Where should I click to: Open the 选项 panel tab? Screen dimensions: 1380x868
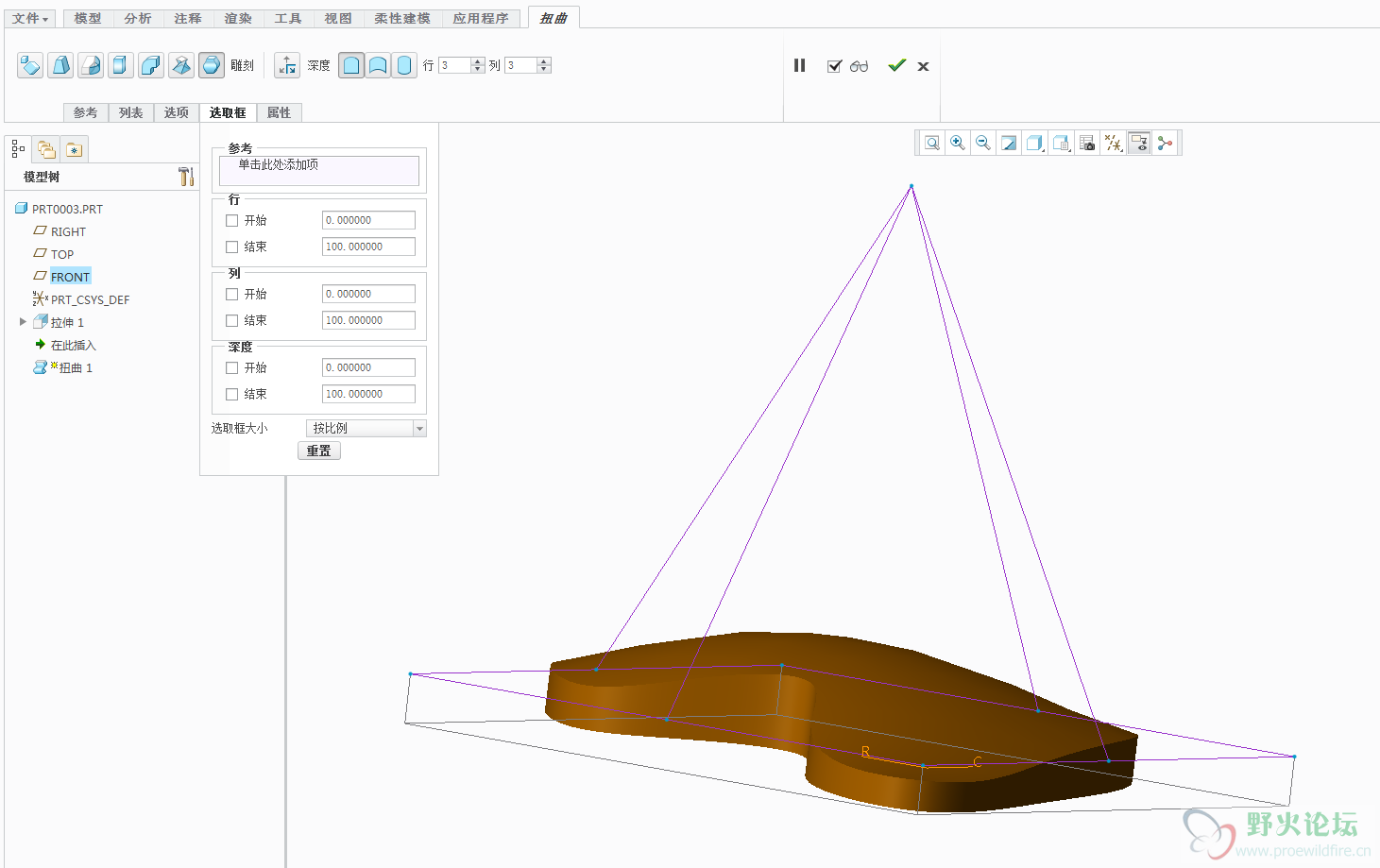click(177, 112)
